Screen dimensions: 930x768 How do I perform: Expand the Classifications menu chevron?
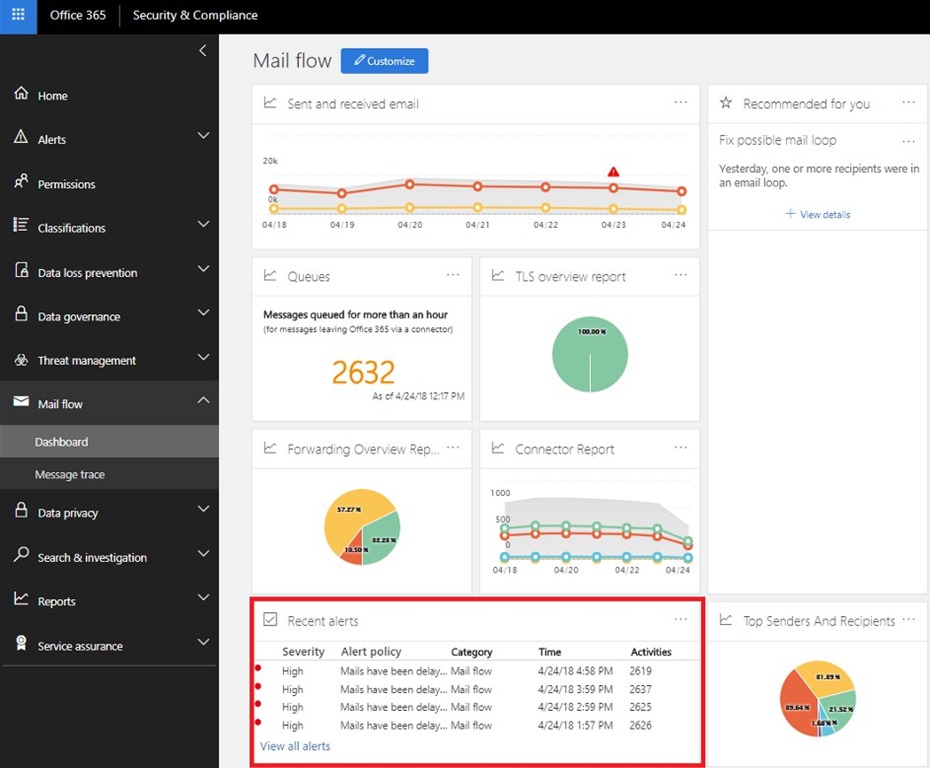point(203,224)
